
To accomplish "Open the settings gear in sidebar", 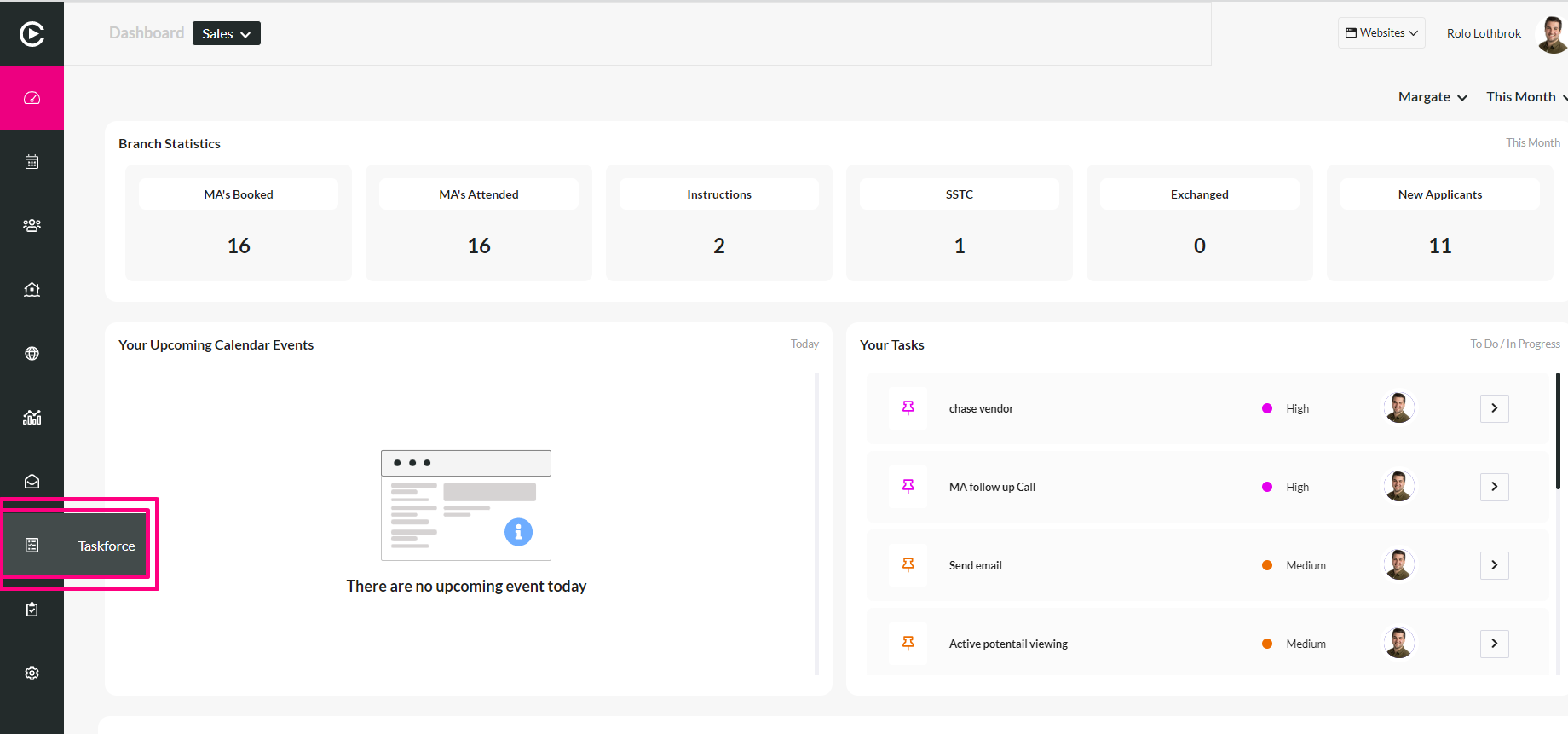I will (32, 673).
